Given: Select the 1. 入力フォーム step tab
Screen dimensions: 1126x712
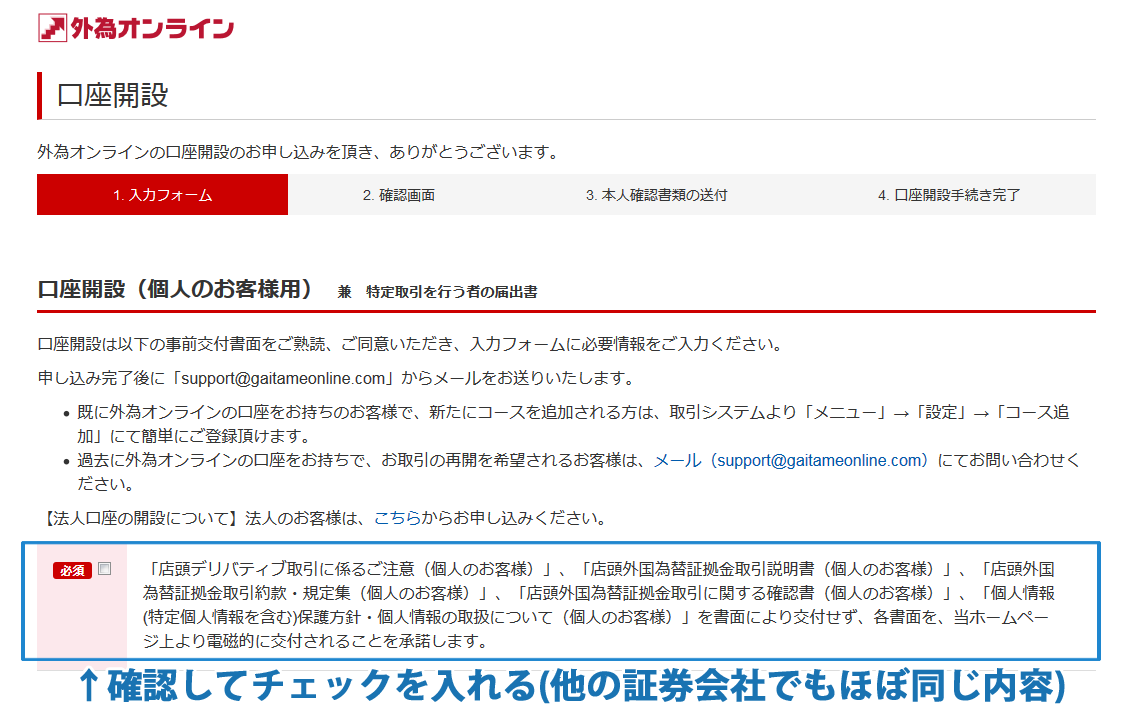Looking at the screenshot, I should 162,194.
